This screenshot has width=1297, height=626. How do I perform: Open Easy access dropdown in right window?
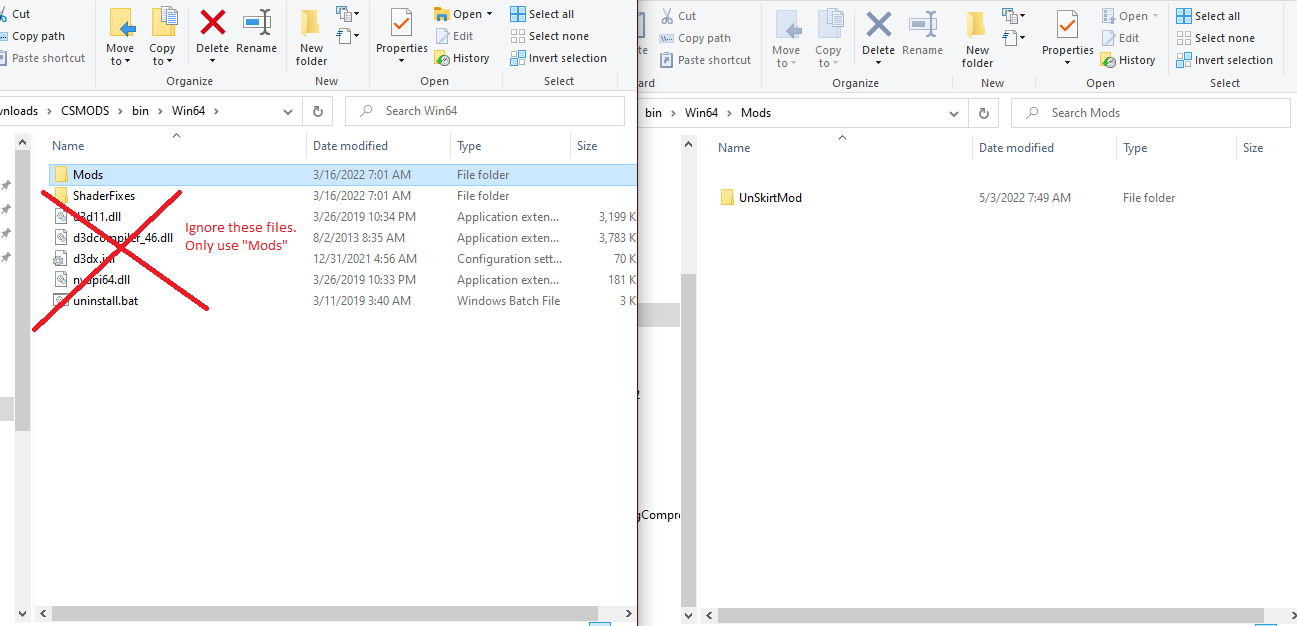point(1014,38)
